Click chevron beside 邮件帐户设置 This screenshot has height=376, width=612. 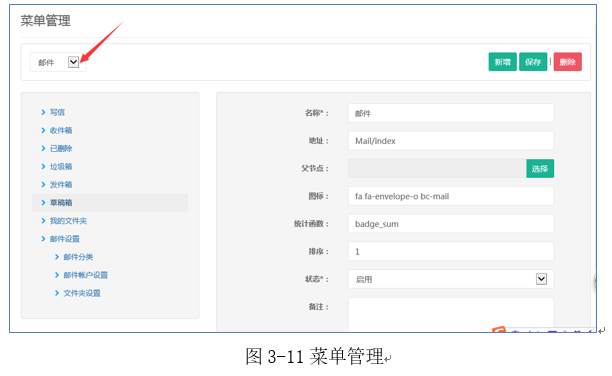[x=57, y=275]
